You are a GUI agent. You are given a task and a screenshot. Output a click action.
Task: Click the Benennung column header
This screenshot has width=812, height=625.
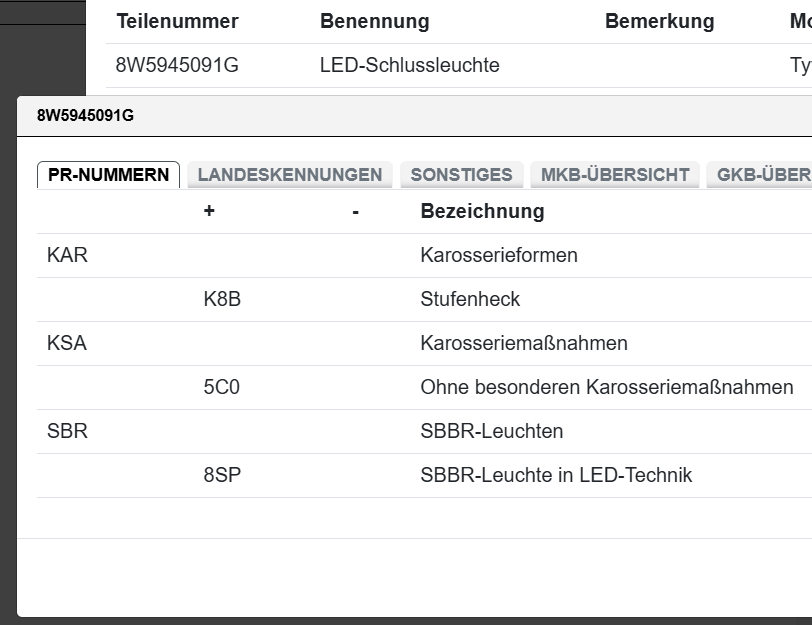pyautogui.click(x=374, y=21)
